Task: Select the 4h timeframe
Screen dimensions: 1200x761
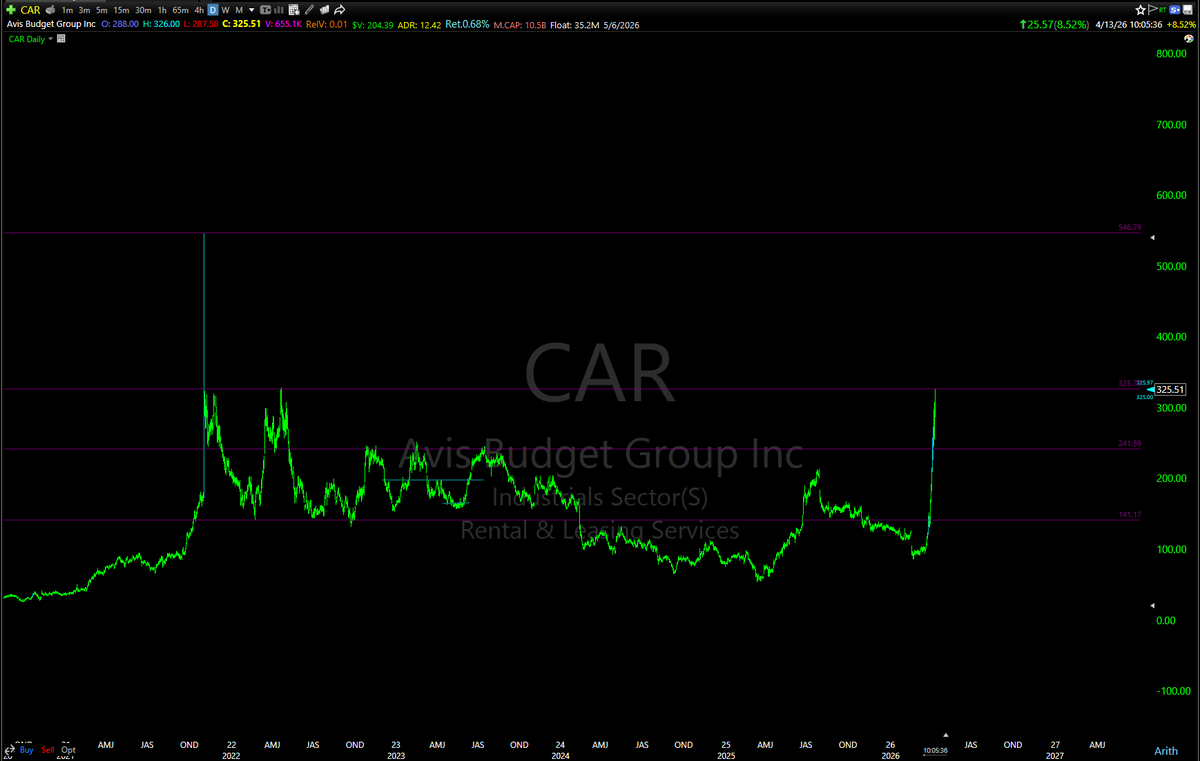Action: click(199, 10)
